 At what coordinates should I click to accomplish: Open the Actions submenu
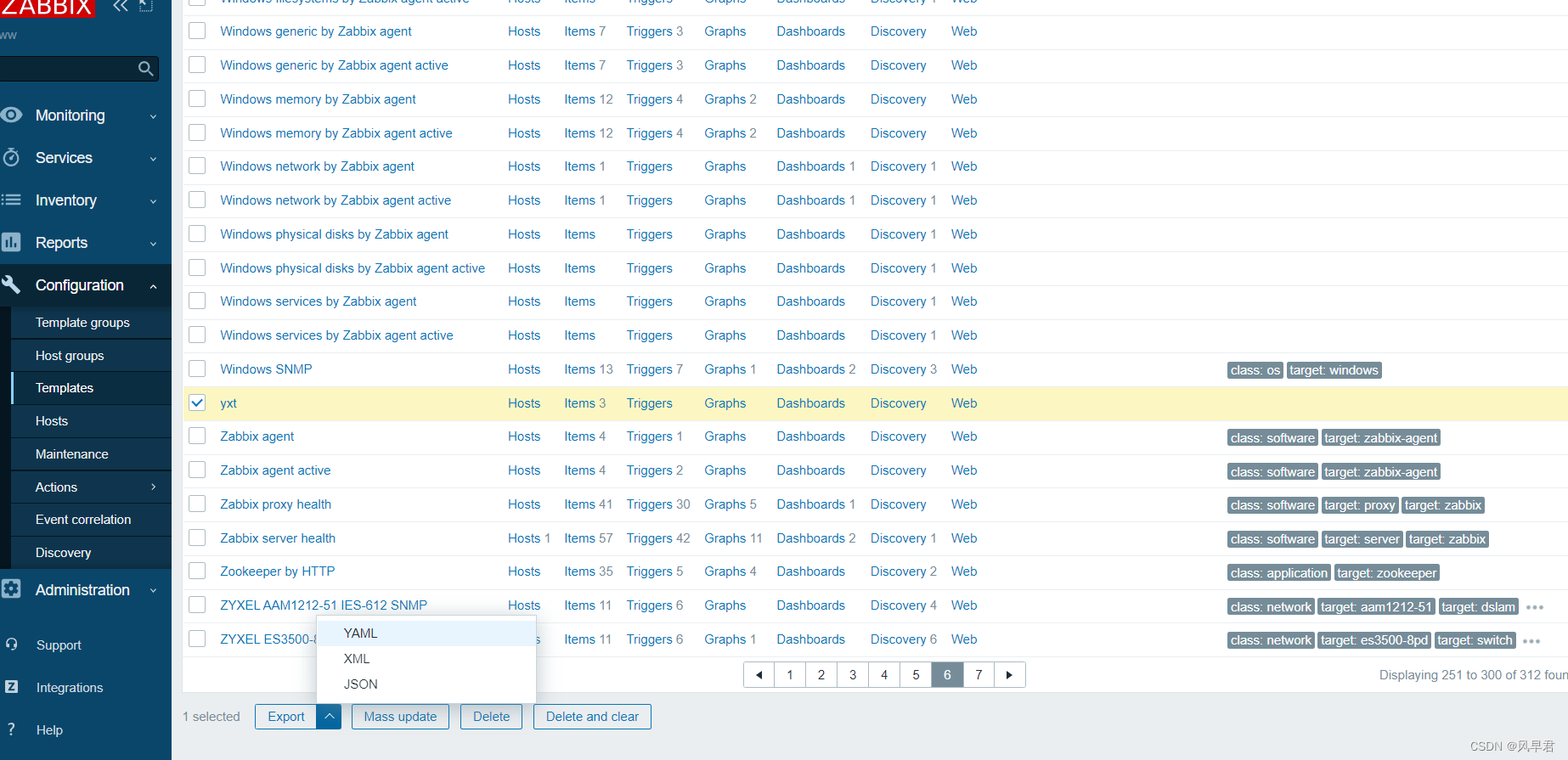tap(91, 487)
